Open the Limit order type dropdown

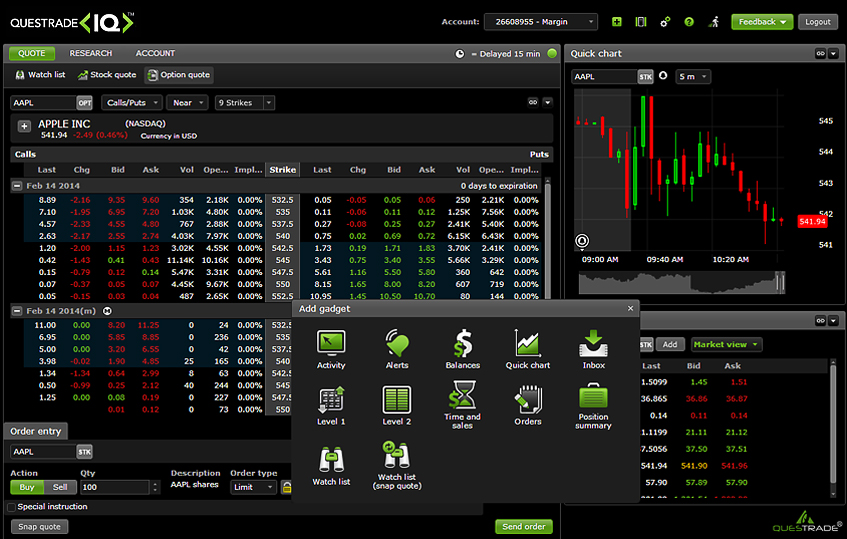pyautogui.click(x=253, y=487)
